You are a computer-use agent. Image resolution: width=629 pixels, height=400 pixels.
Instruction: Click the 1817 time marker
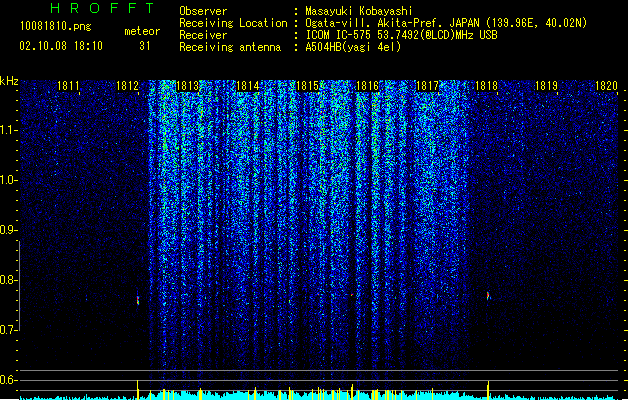point(427,86)
